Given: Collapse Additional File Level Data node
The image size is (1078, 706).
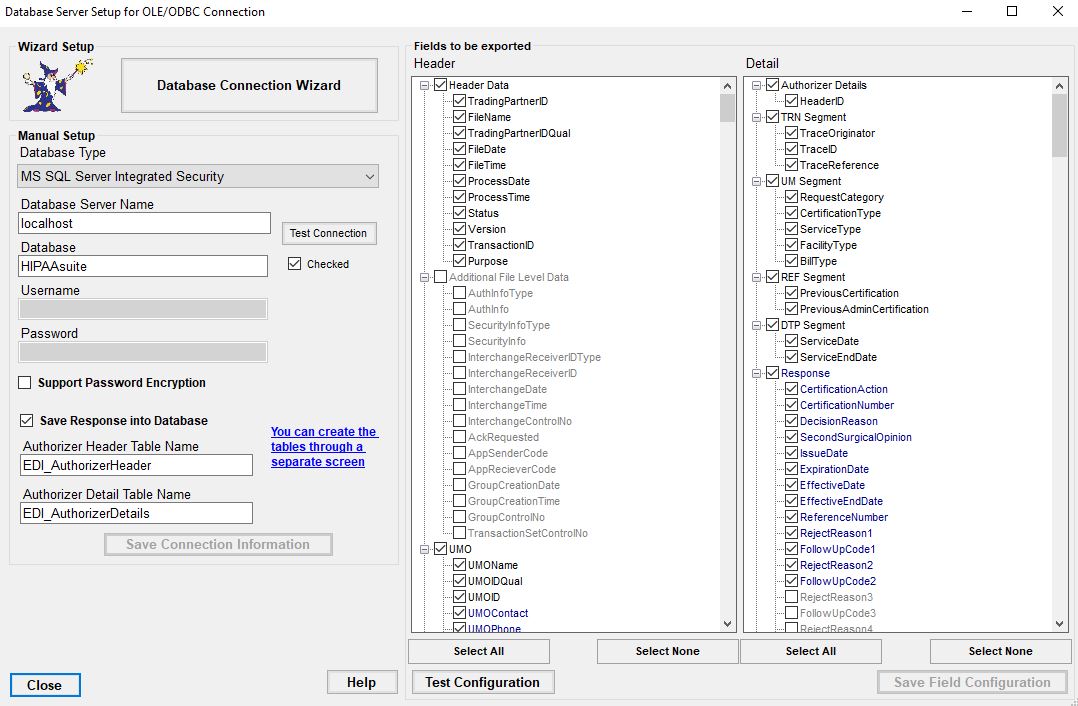Looking at the screenshot, I should [424, 277].
